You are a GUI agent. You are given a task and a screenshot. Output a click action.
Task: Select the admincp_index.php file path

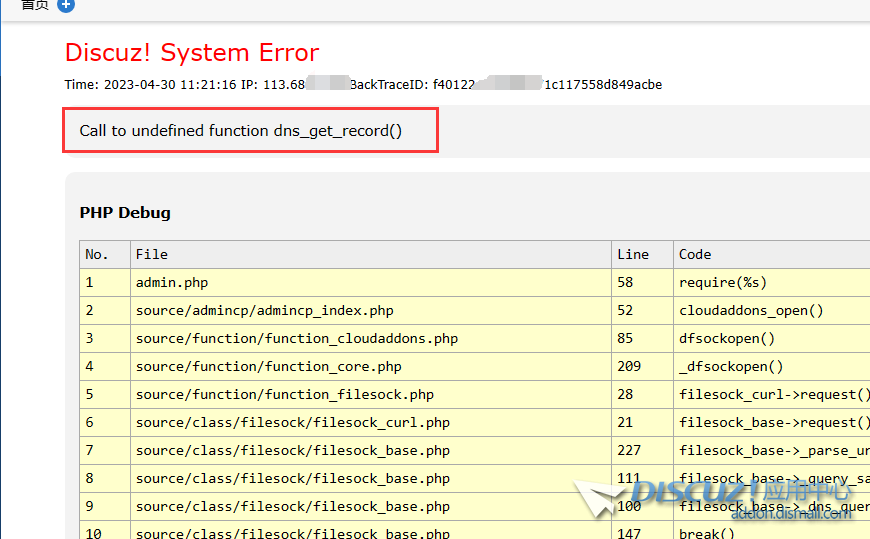(x=265, y=310)
